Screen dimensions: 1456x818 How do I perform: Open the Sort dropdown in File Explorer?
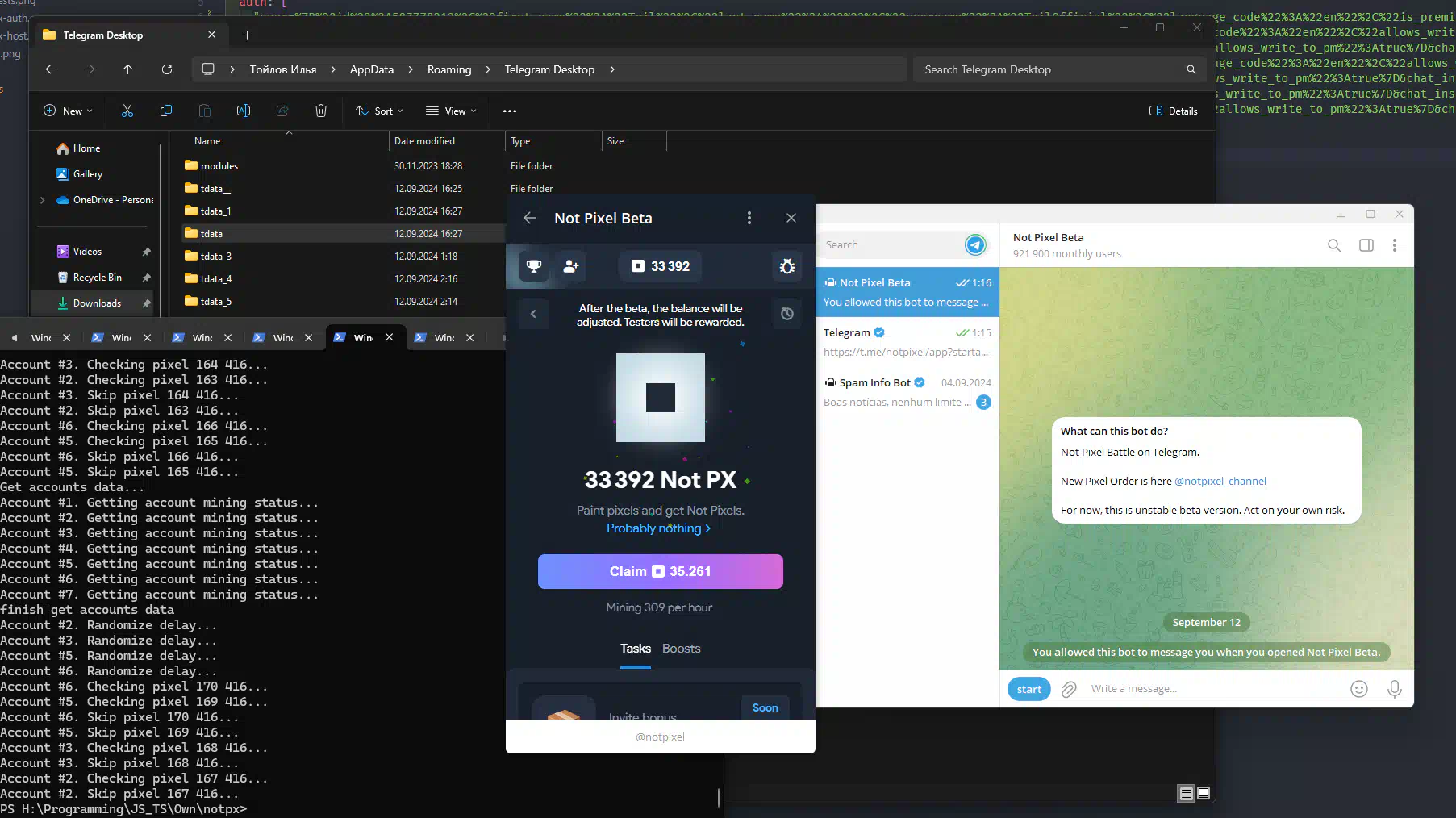[379, 111]
